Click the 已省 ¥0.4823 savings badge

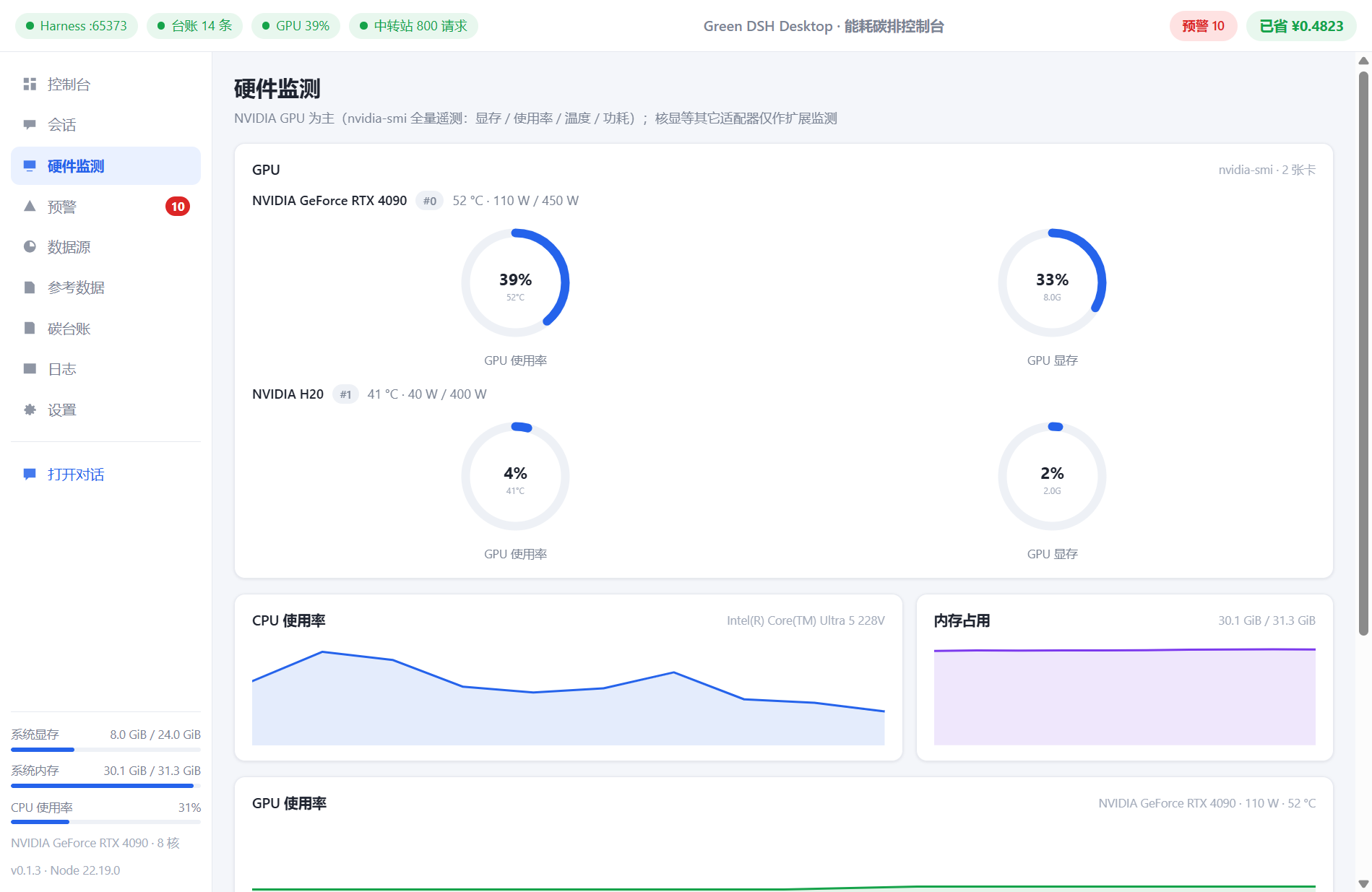1301,26
